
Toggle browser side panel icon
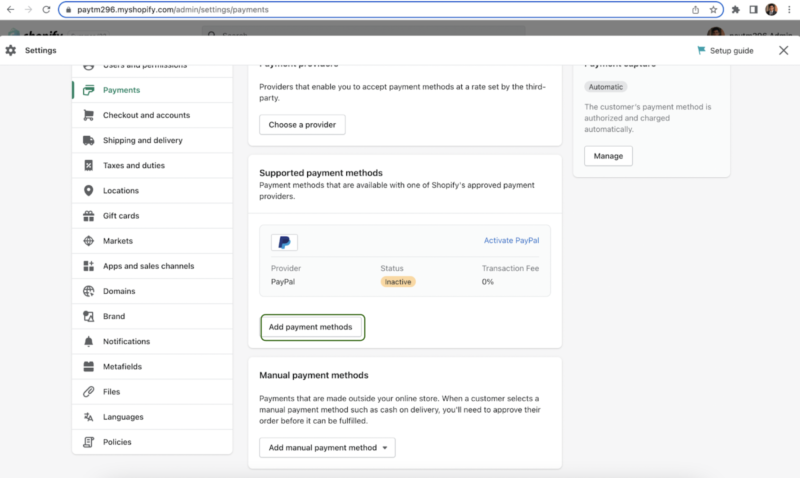pos(753,10)
